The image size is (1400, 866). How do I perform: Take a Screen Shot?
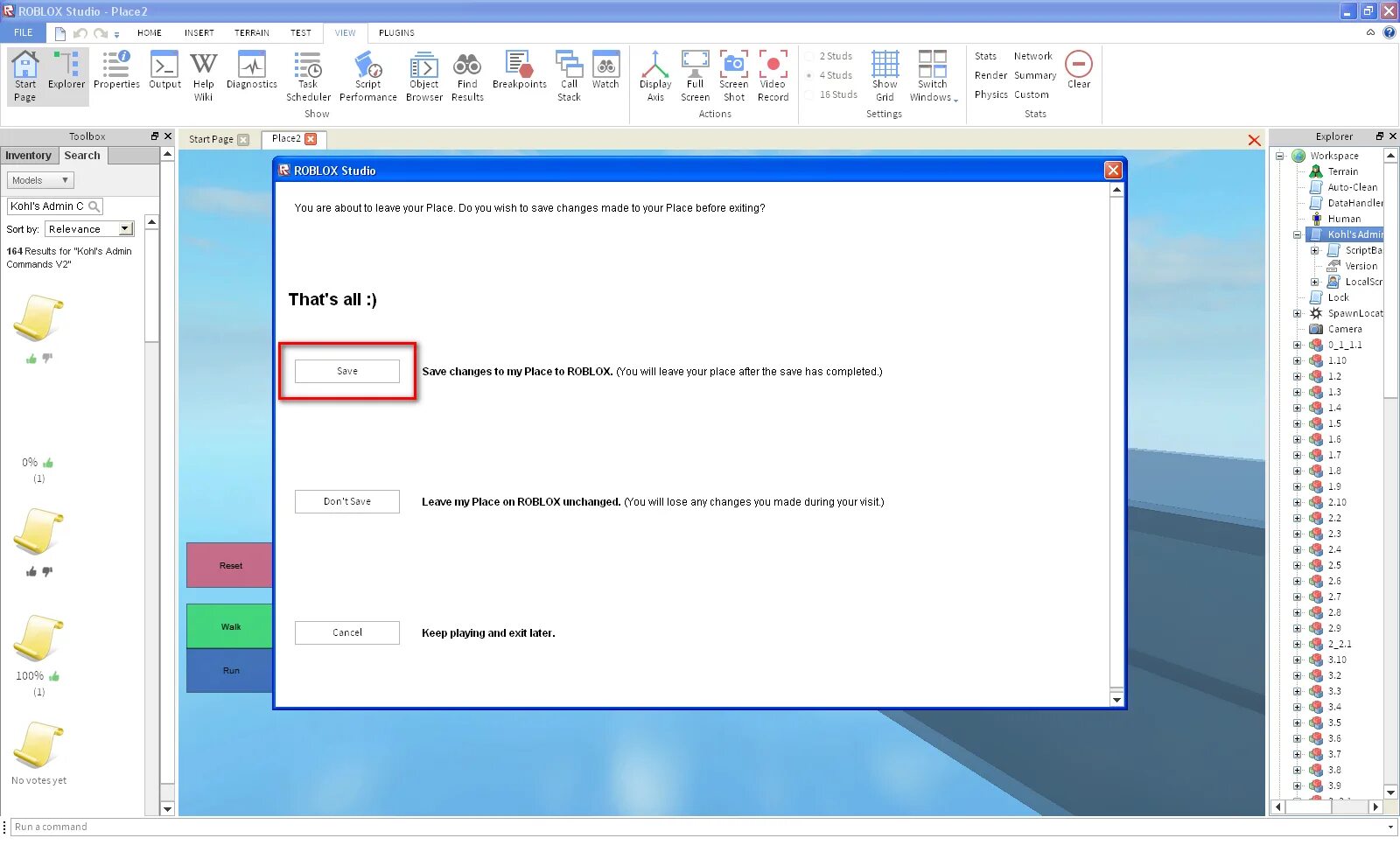point(733,76)
